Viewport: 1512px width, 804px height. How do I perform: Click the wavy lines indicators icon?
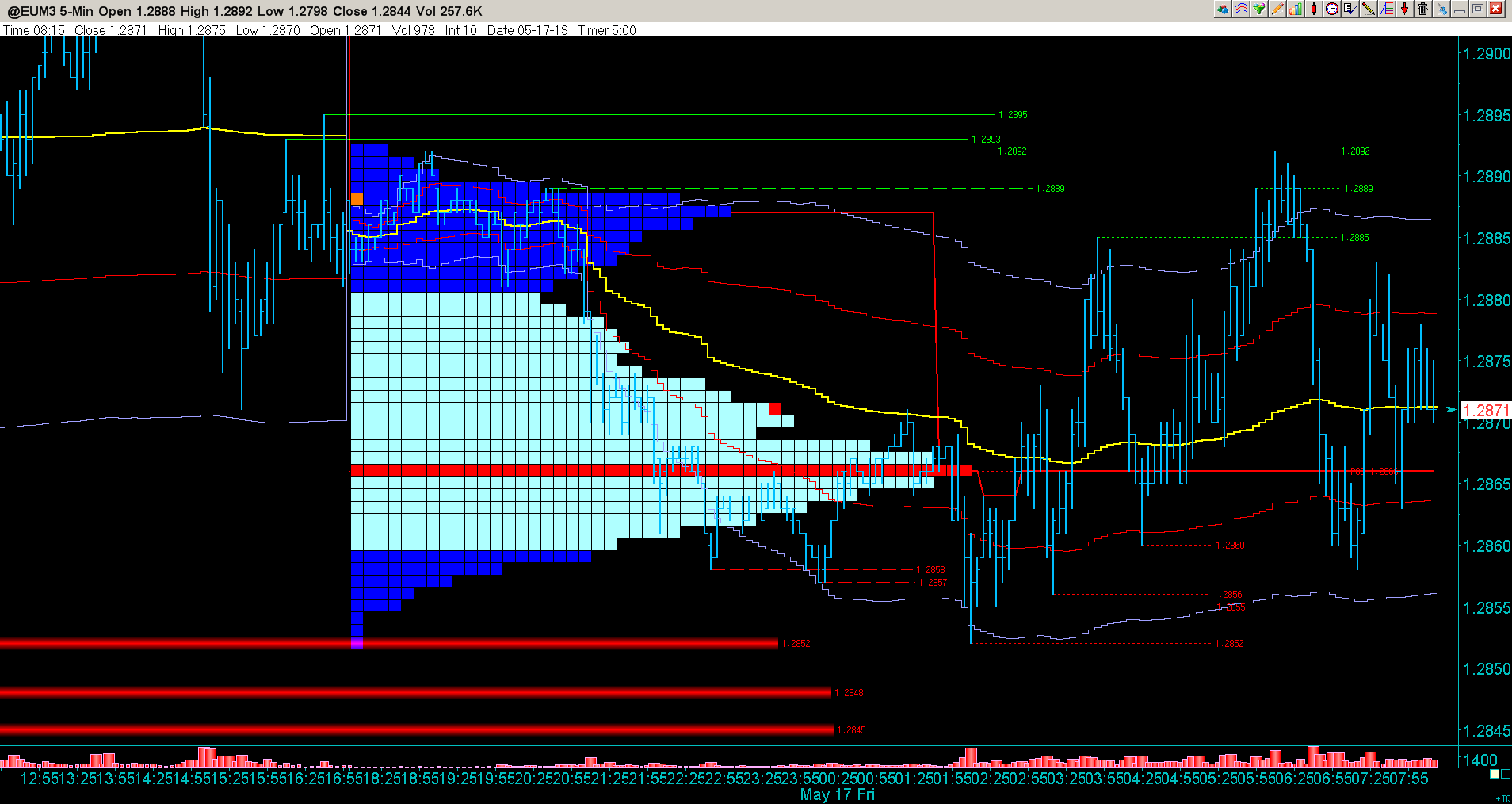(x=1241, y=9)
